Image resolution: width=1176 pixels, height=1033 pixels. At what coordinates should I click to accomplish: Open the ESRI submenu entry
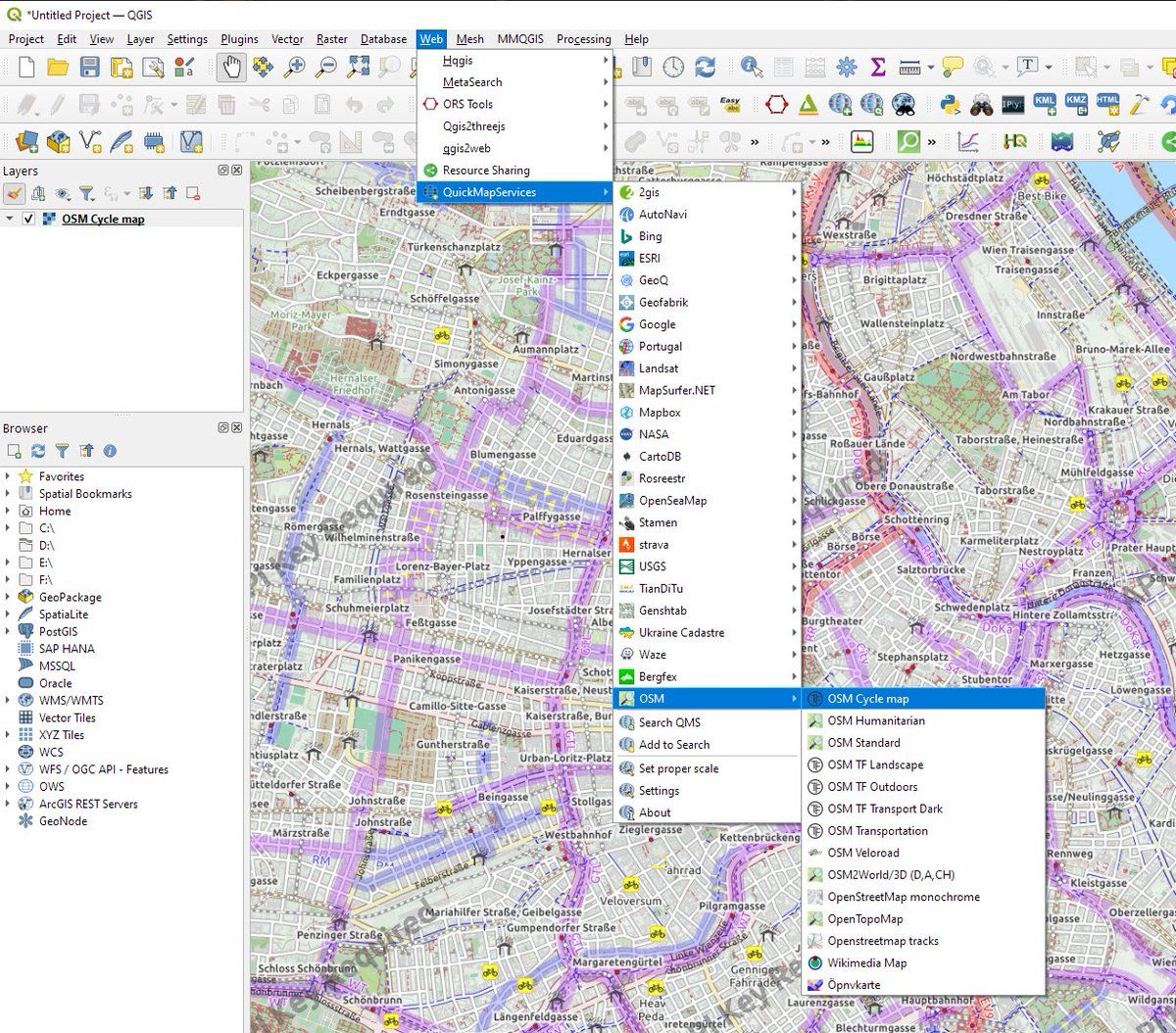point(708,259)
